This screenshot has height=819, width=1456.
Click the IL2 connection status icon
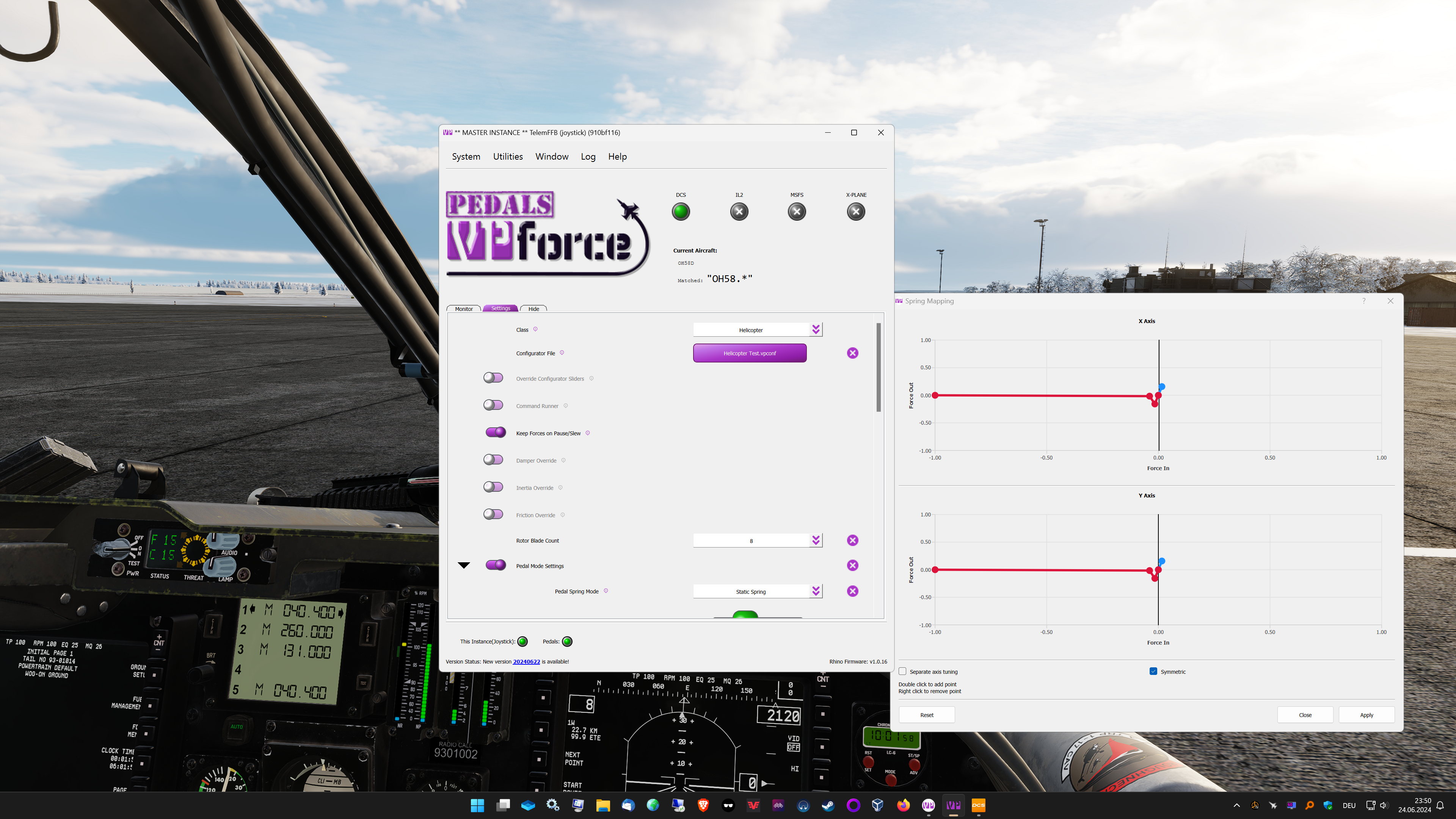pyautogui.click(x=739, y=212)
